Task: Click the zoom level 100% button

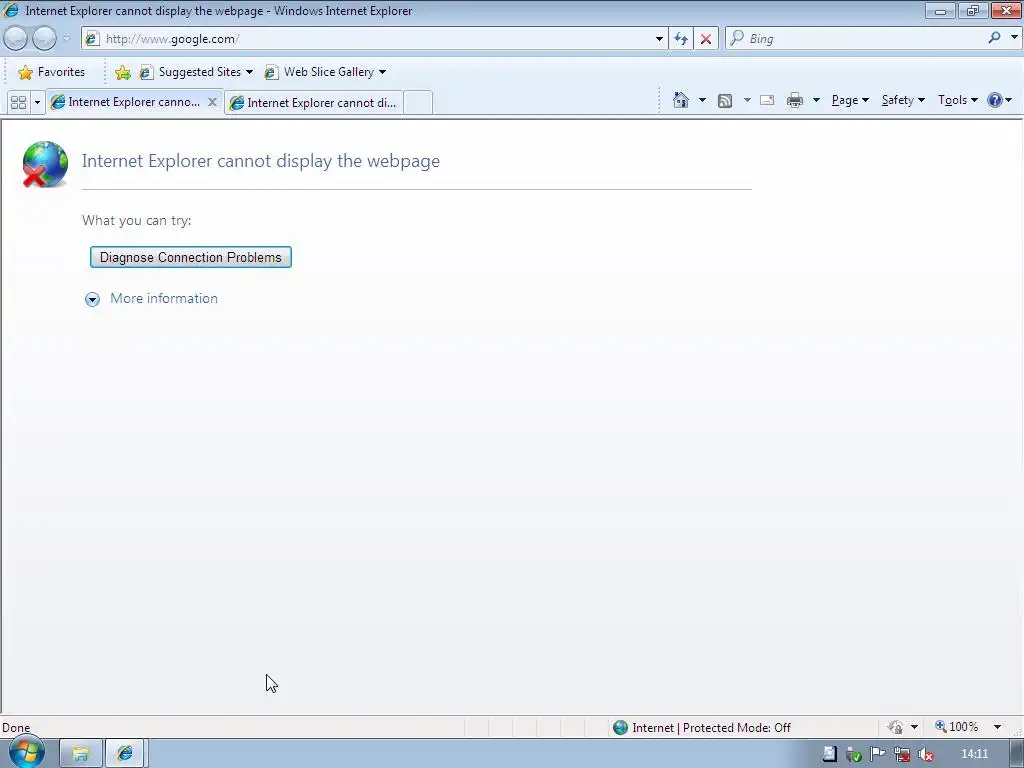Action: coord(957,727)
